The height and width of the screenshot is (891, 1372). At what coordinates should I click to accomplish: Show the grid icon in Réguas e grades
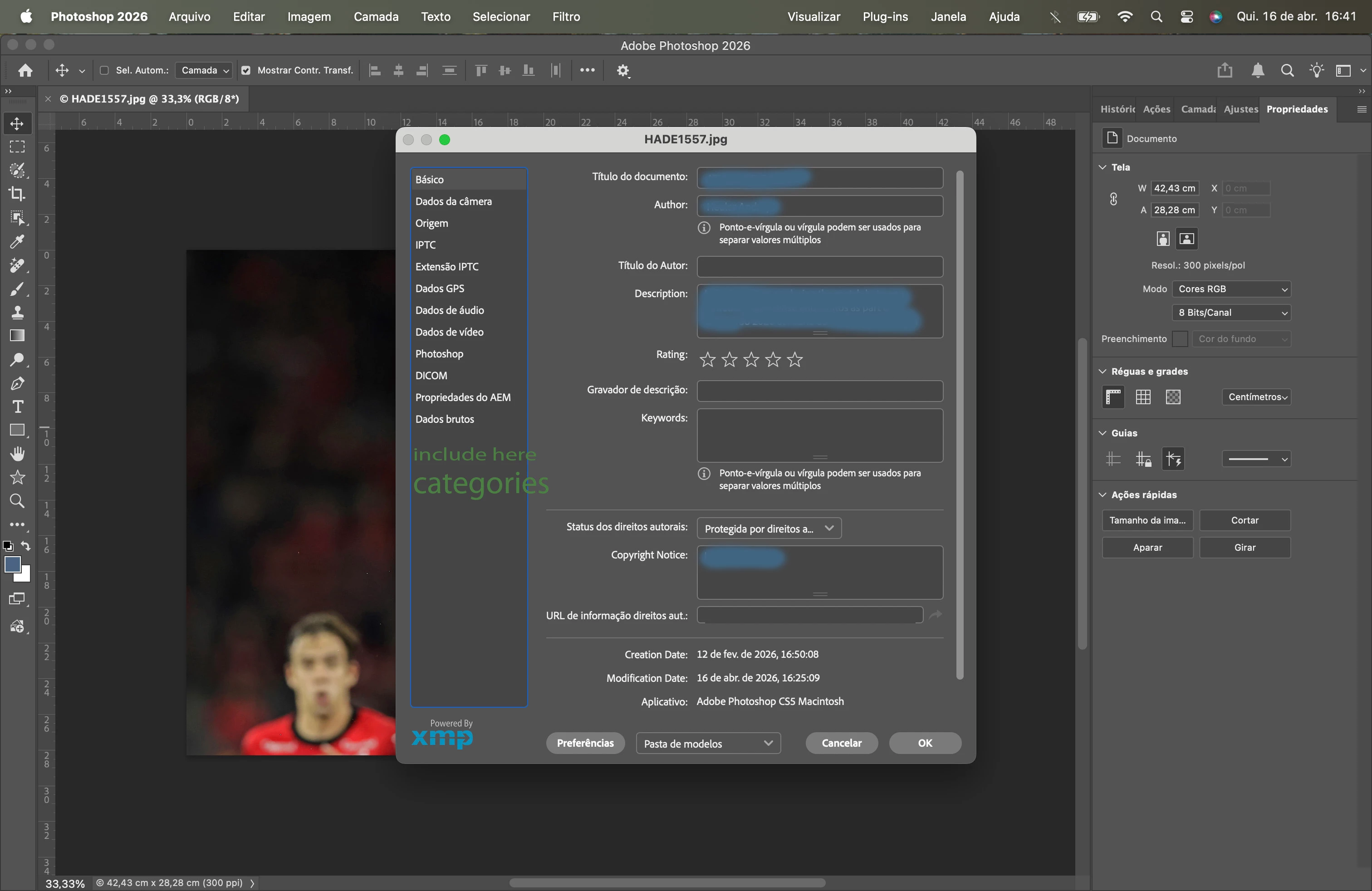tap(1143, 397)
